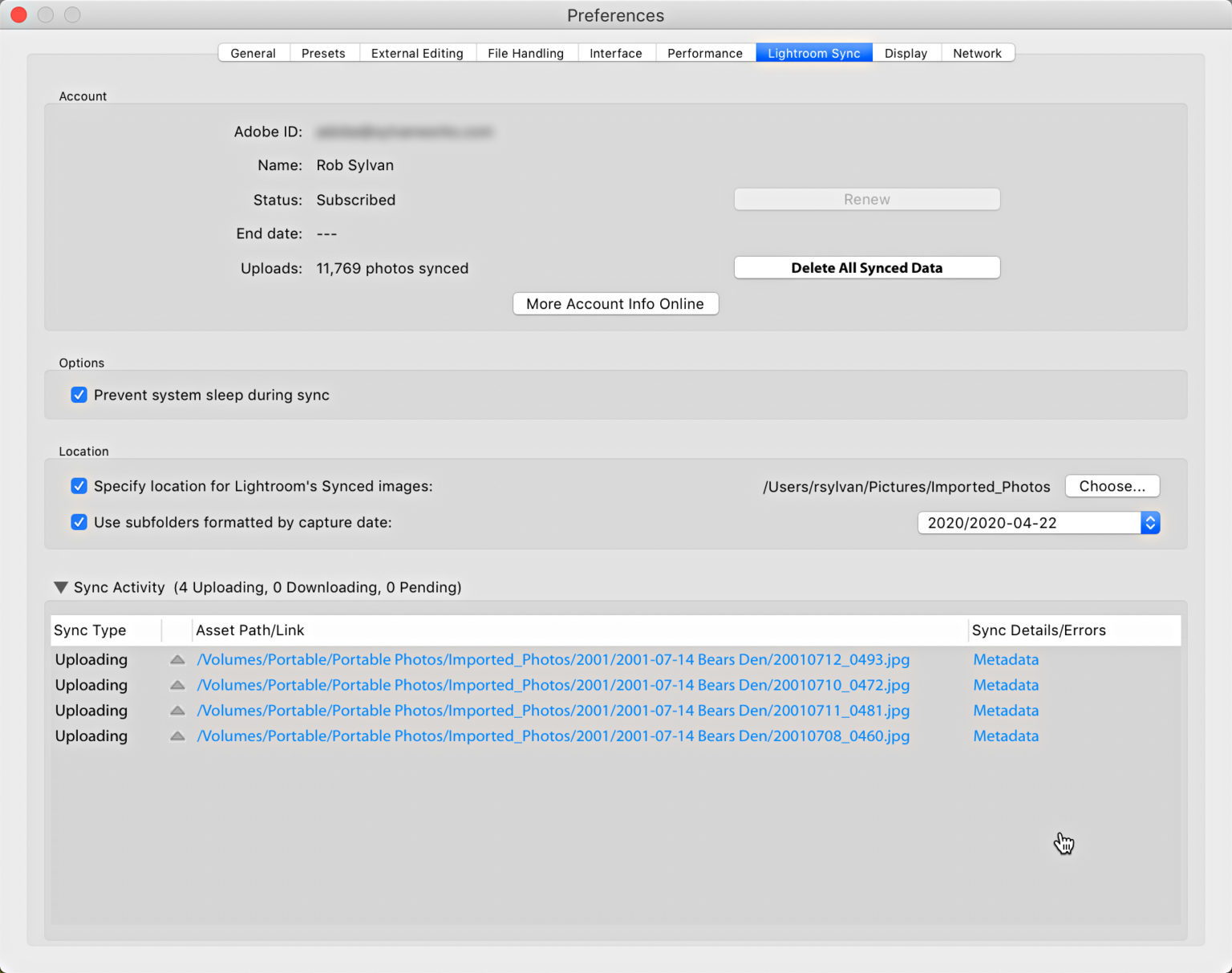
Task: Click Uploading status in 20010711_0481.jpg row
Action: pos(91,711)
